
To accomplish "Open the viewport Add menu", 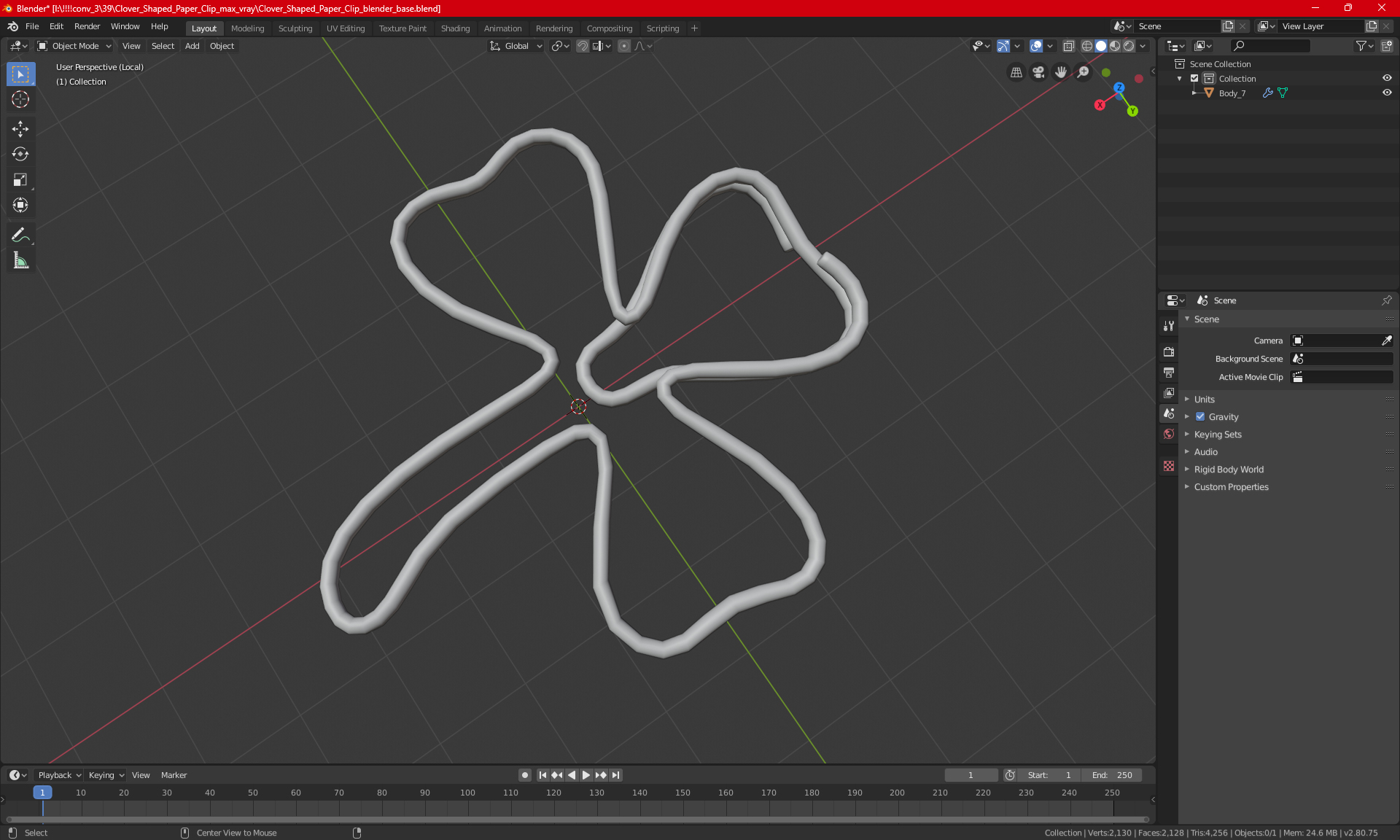I will click(x=192, y=46).
